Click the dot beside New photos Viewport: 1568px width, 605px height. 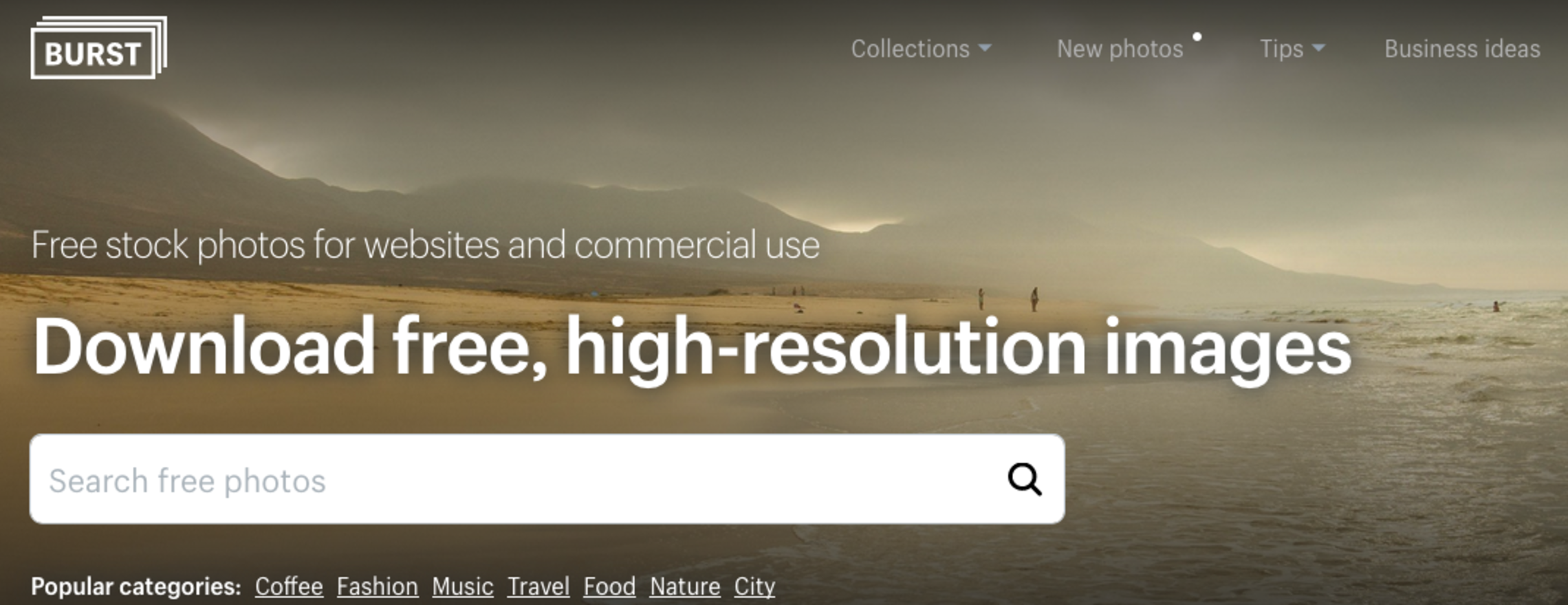pyautogui.click(x=1197, y=37)
